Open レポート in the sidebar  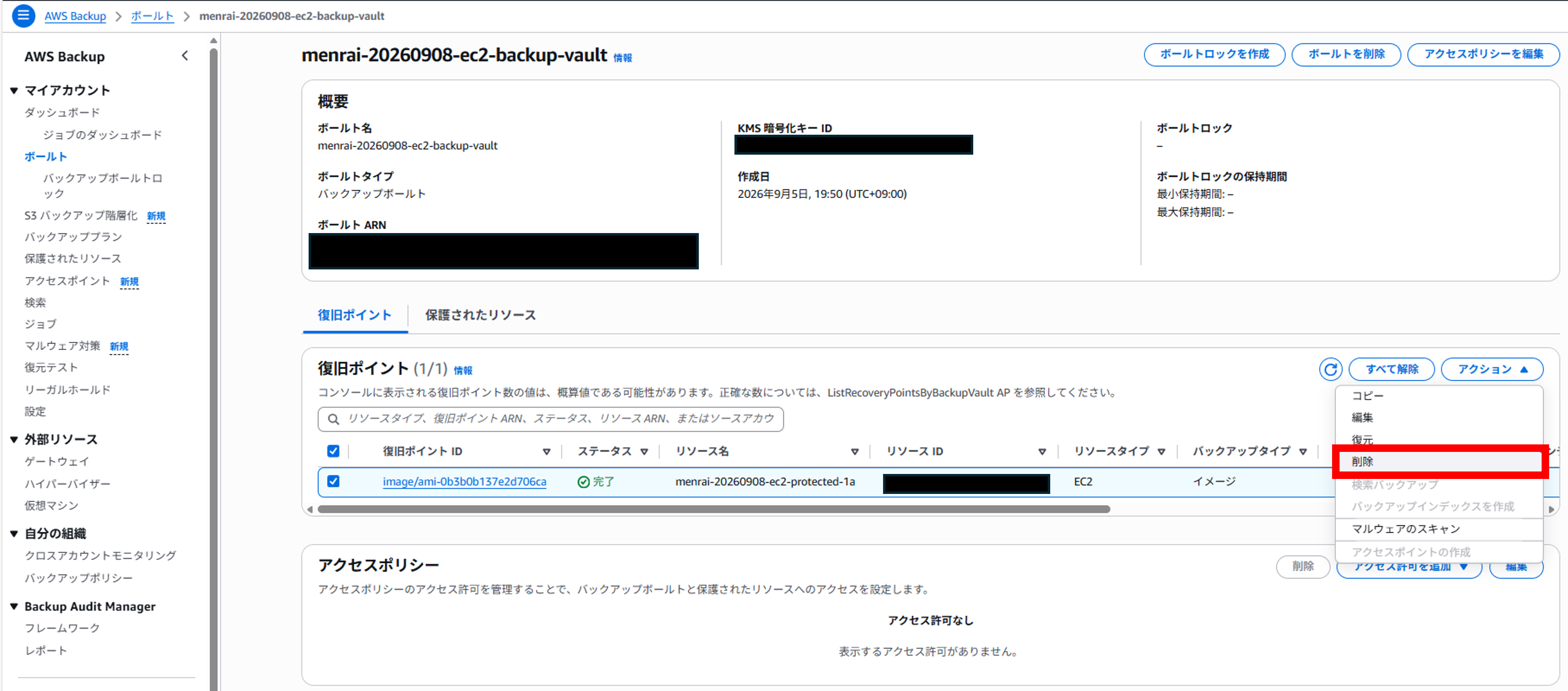[46, 651]
